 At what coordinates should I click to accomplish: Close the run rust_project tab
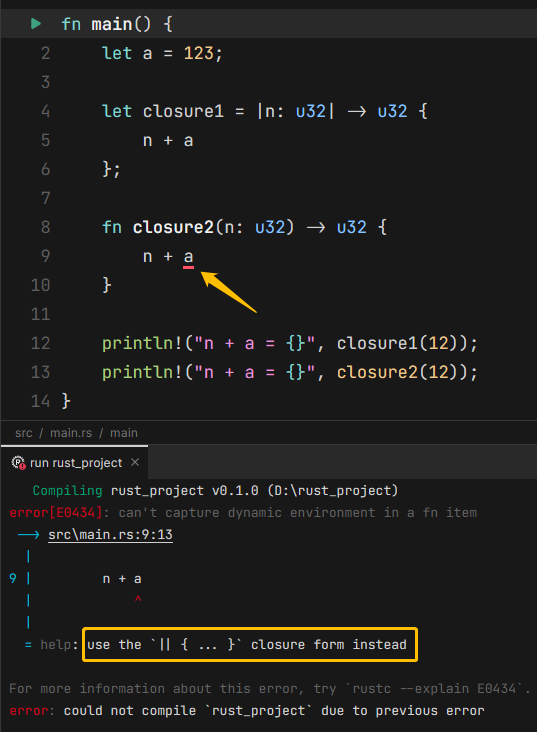[135, 462]
